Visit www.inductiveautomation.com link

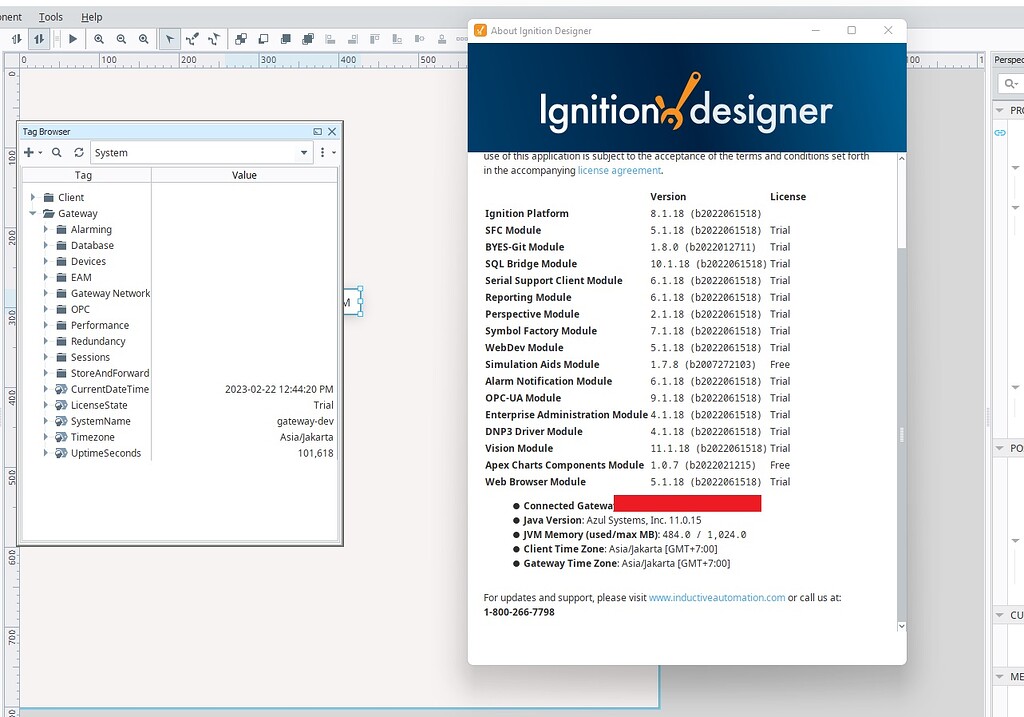coord(717,598)
